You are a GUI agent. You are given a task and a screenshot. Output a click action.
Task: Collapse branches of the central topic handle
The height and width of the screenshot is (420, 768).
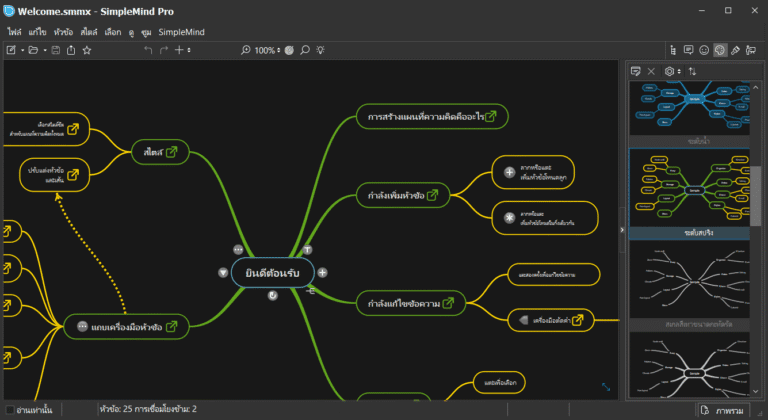pos(310,291)
